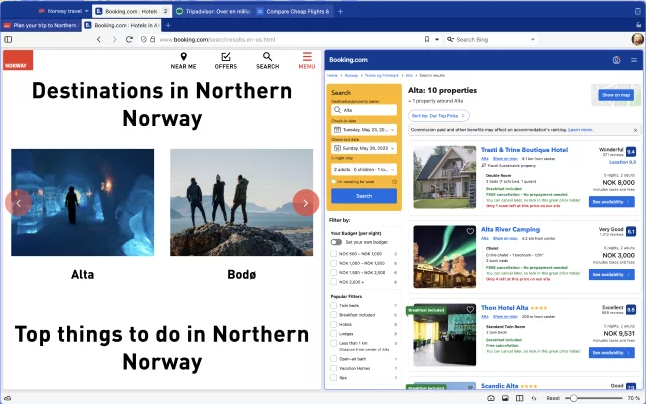This screenshot has width=646, height=404.
Task: Check the Less than 1 km filter
Action: [334, 343]
